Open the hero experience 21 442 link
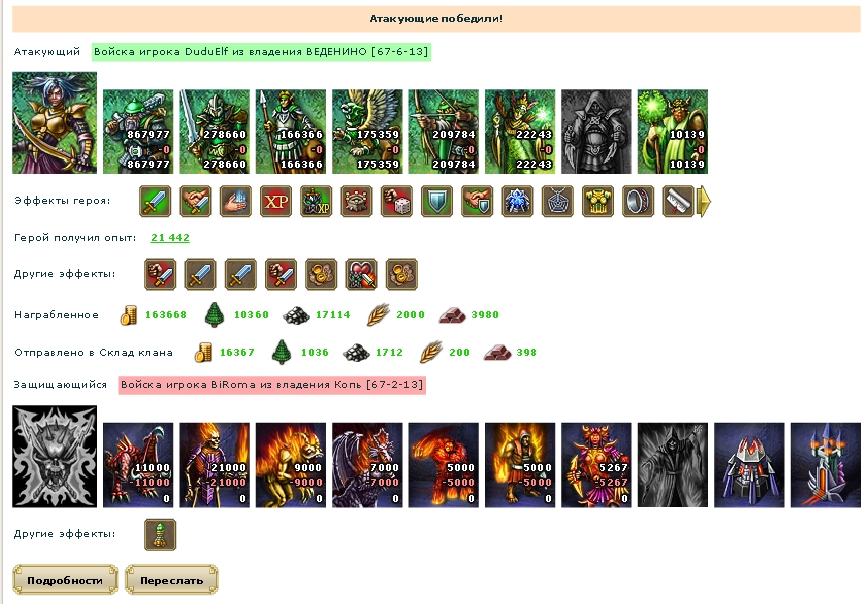Viewport: 866px width, 604px height. pyautogui.click(x=170, y=237)
